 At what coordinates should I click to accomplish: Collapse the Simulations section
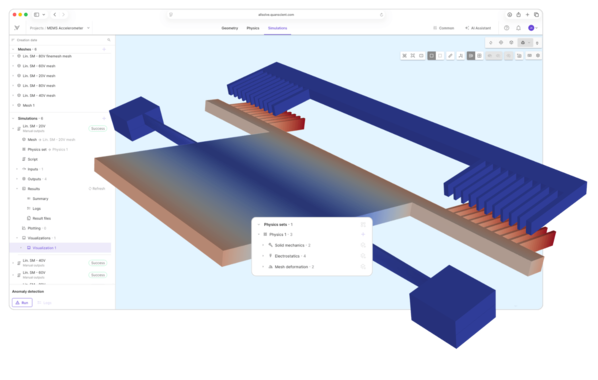pos(13,118)
